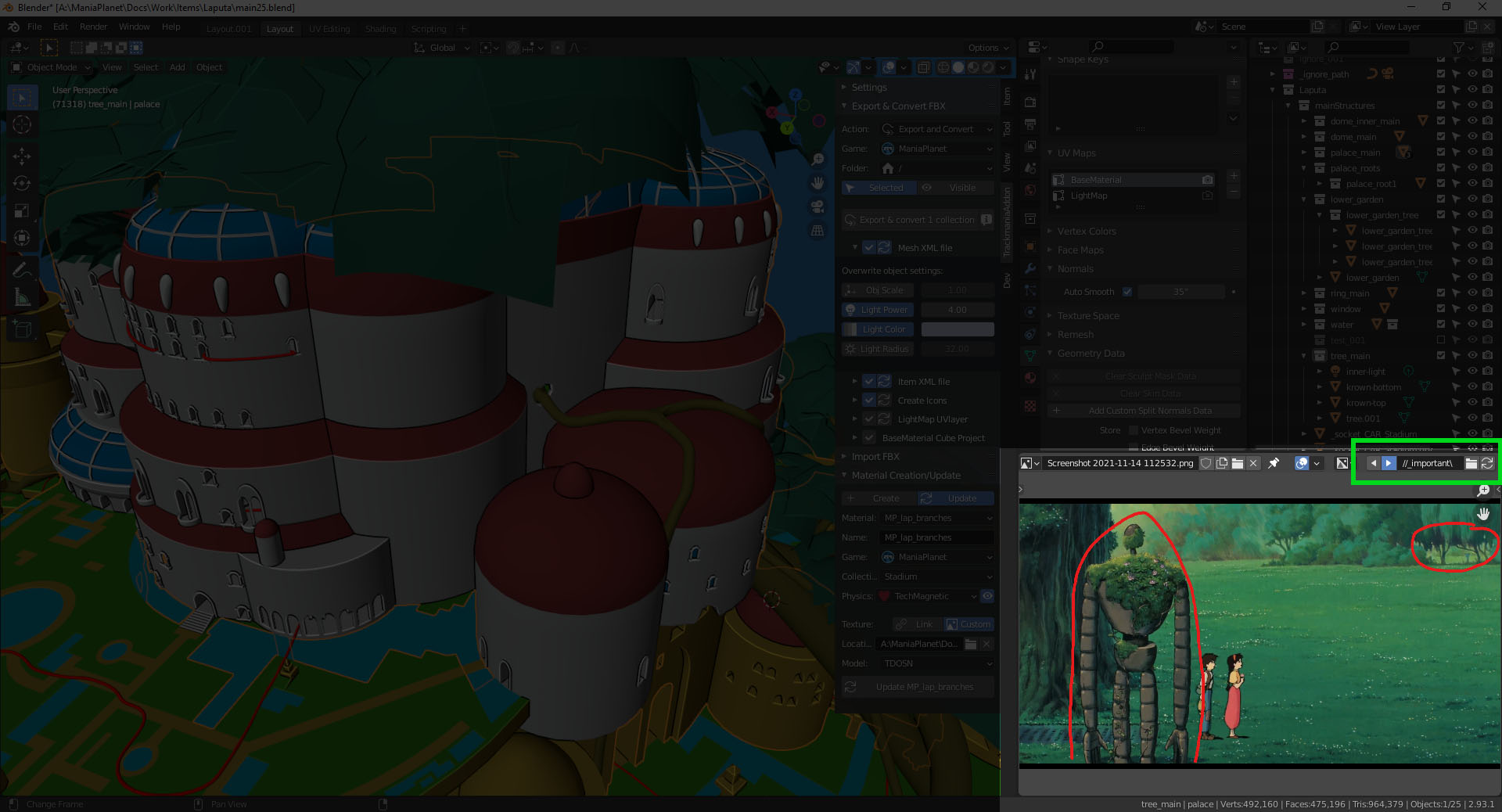Open folder browser next to //_important\ path
Viewport: 1502px width, 812px height.
(1471, 463)
